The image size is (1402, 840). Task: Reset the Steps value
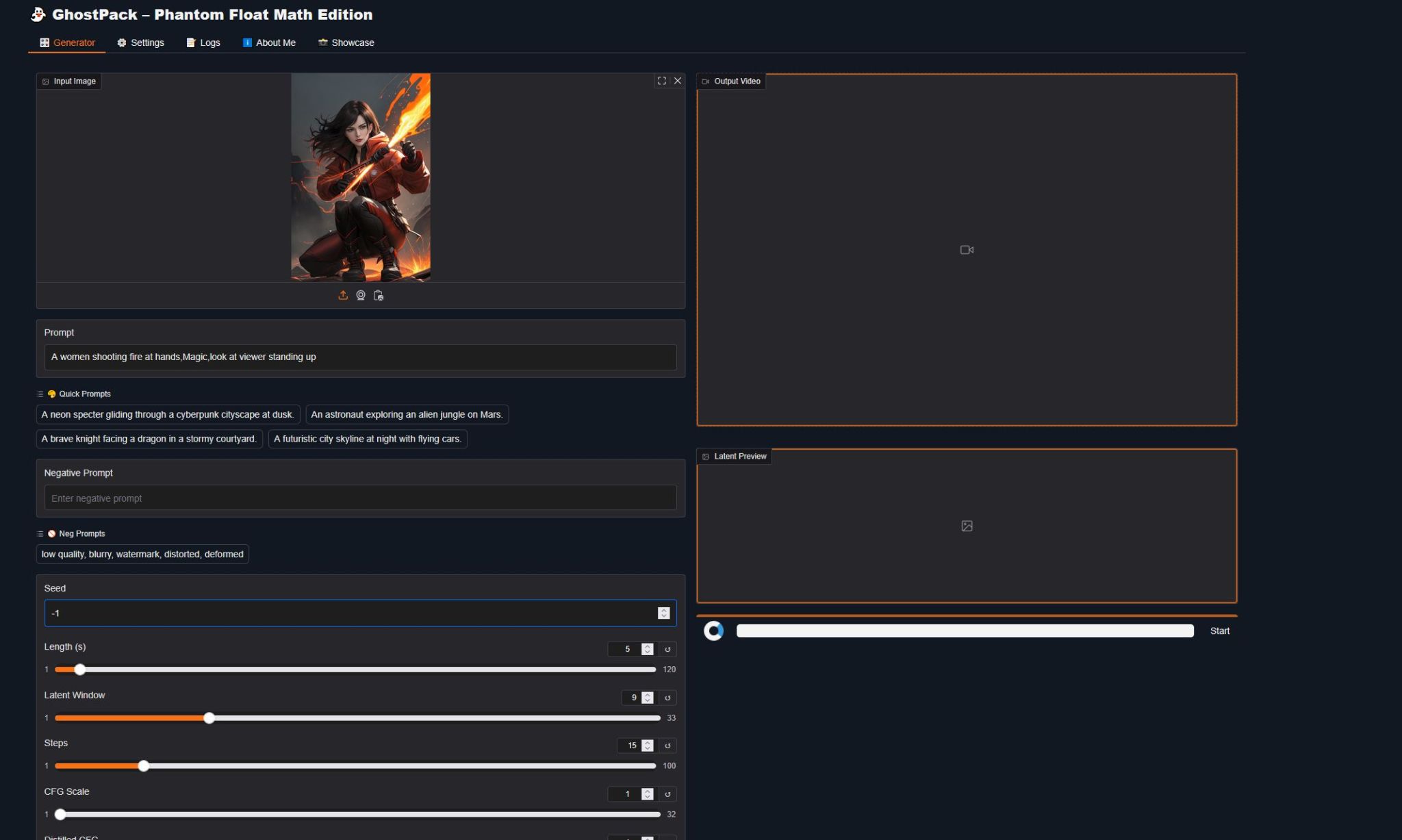[x=667, y=746]
